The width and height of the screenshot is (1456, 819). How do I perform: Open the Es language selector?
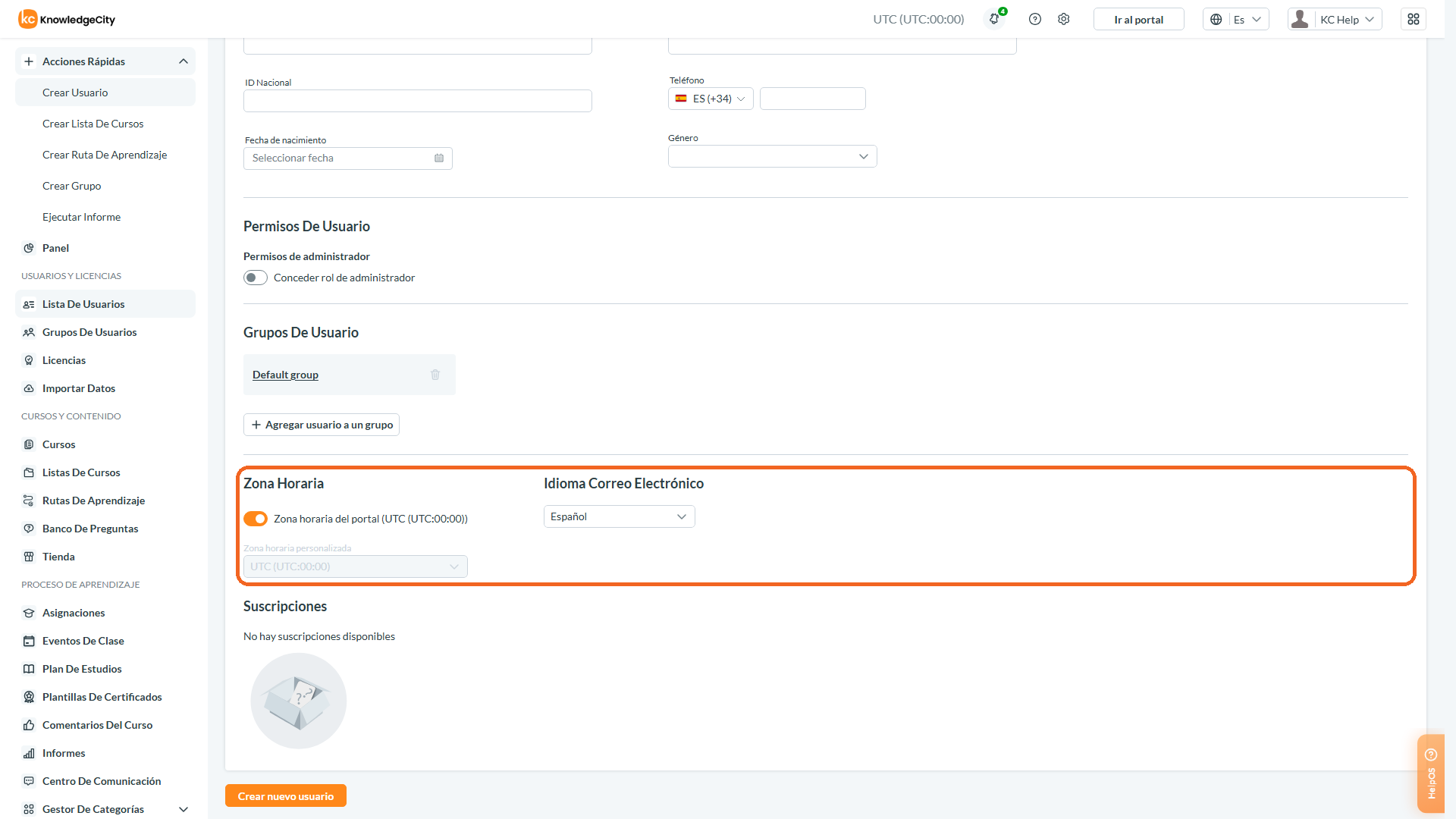point(1236,19)
